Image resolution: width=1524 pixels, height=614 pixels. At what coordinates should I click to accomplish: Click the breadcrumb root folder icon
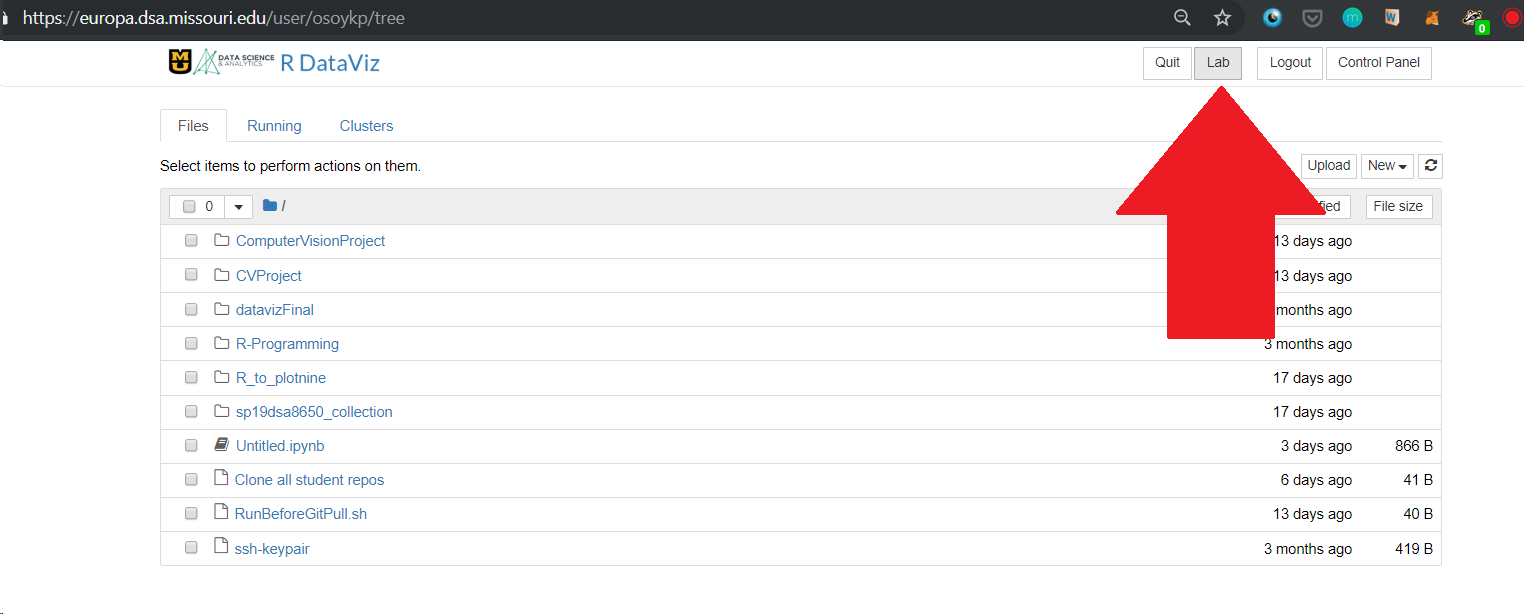click(x=270, y=206)
